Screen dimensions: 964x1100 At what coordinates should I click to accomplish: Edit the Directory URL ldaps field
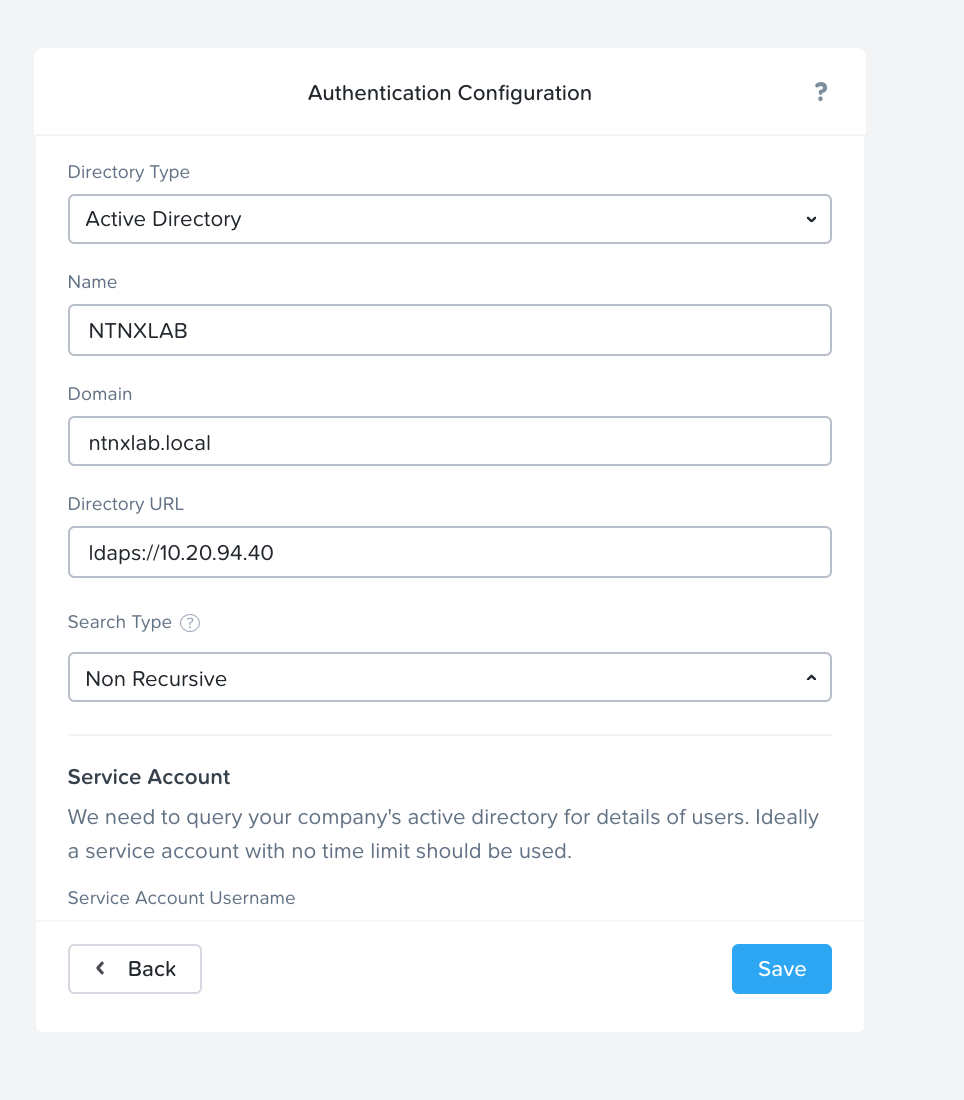450,552
